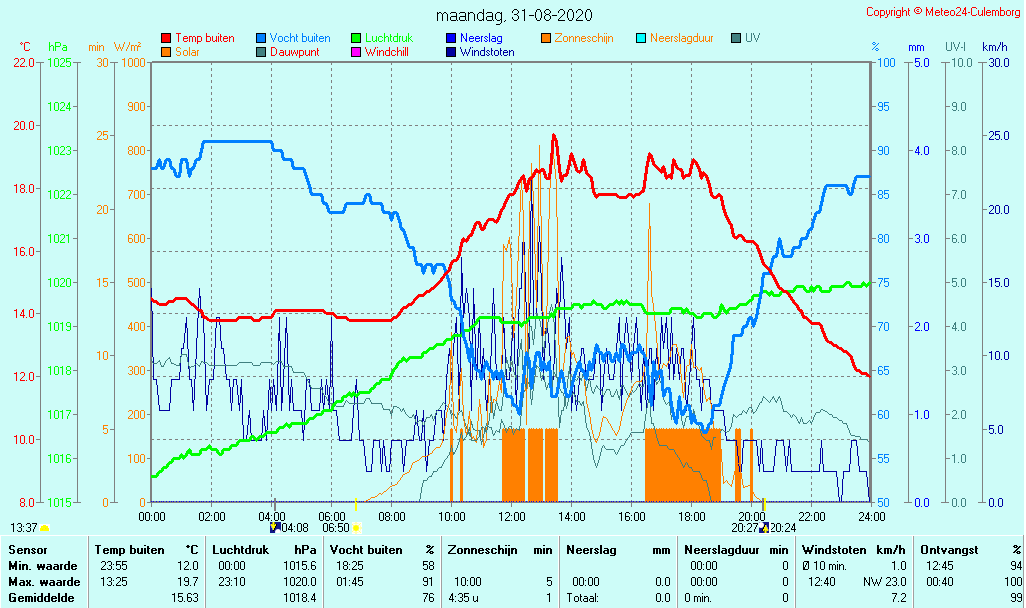
Task: Click the sunrise sun icon at 06:50
Action: tap(355, 528)
